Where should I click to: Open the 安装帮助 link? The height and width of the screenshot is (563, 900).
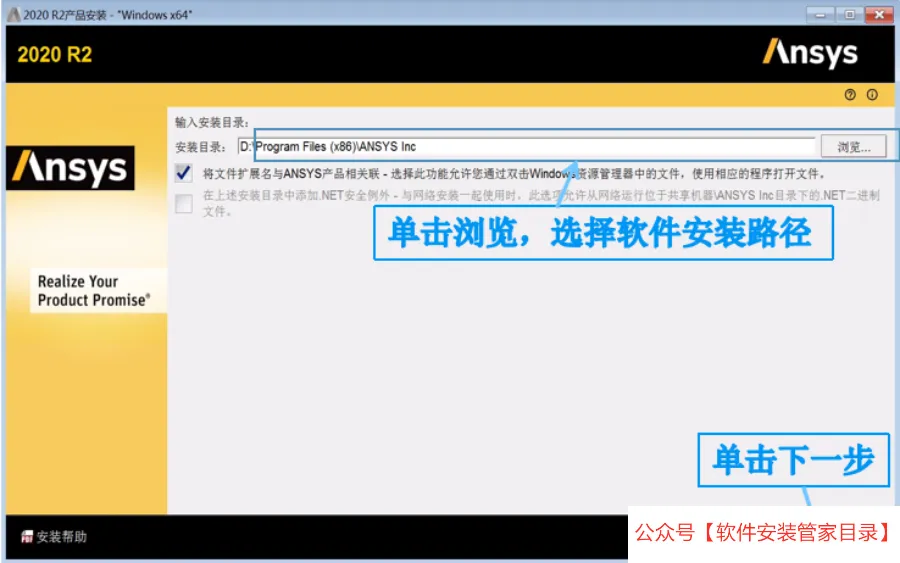[61, 537]
